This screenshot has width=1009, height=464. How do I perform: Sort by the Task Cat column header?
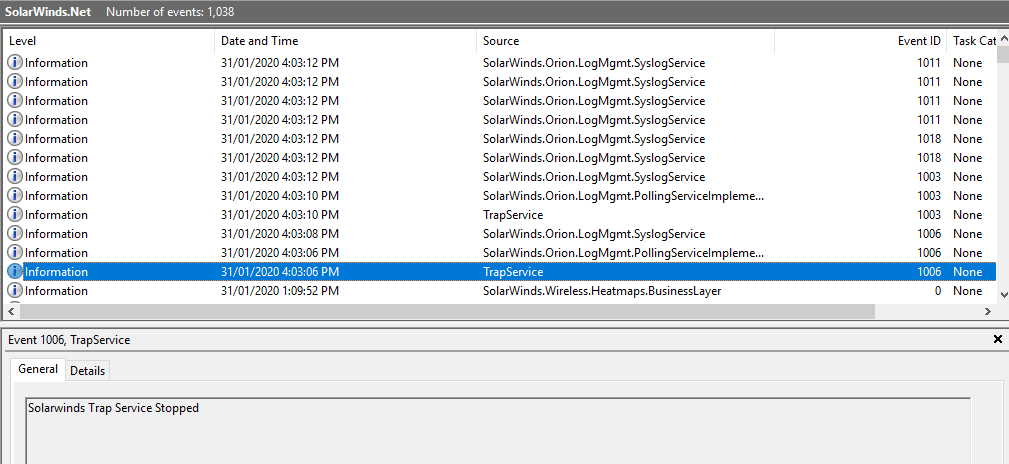[971, 41]
